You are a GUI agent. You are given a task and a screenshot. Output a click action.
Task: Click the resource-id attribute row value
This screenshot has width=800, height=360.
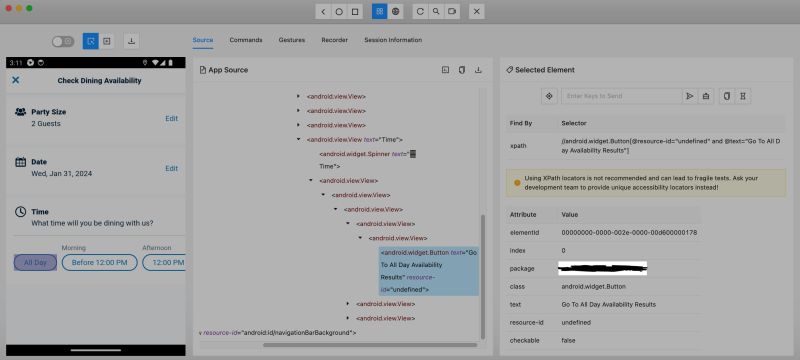click(576, 323)
